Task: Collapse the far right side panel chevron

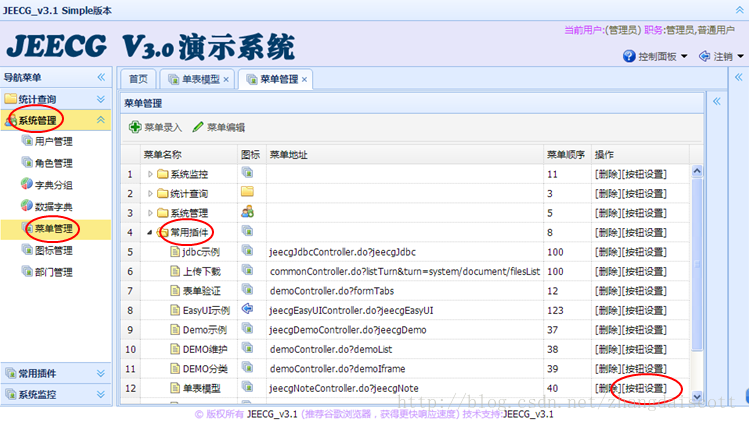Action: pos(738,77)
